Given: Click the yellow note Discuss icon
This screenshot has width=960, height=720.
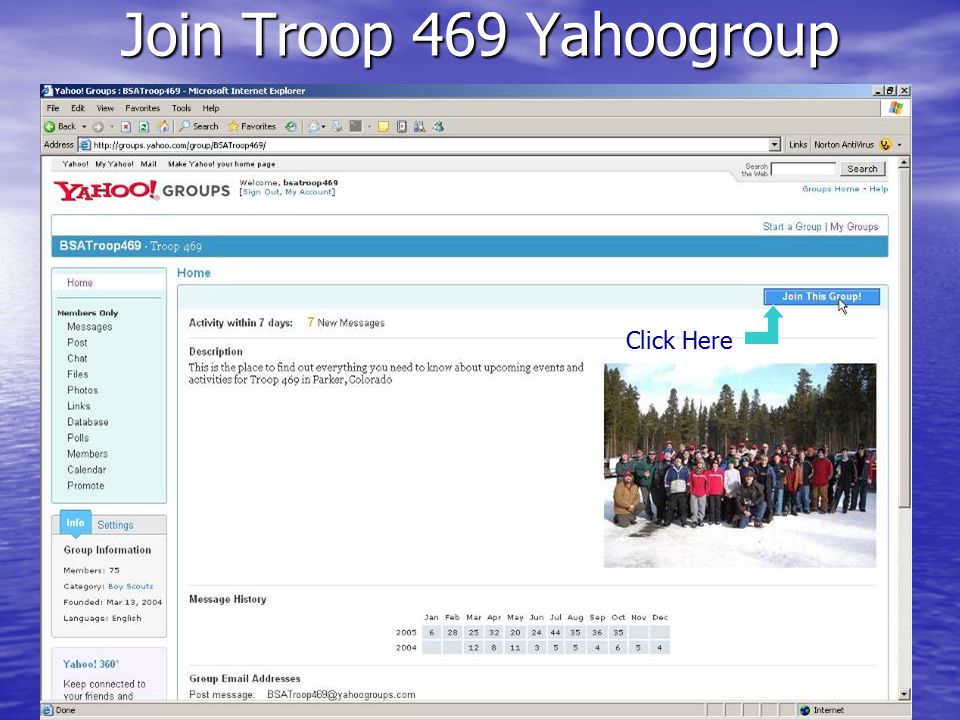Looking at the screenshot, I should 383,127.
